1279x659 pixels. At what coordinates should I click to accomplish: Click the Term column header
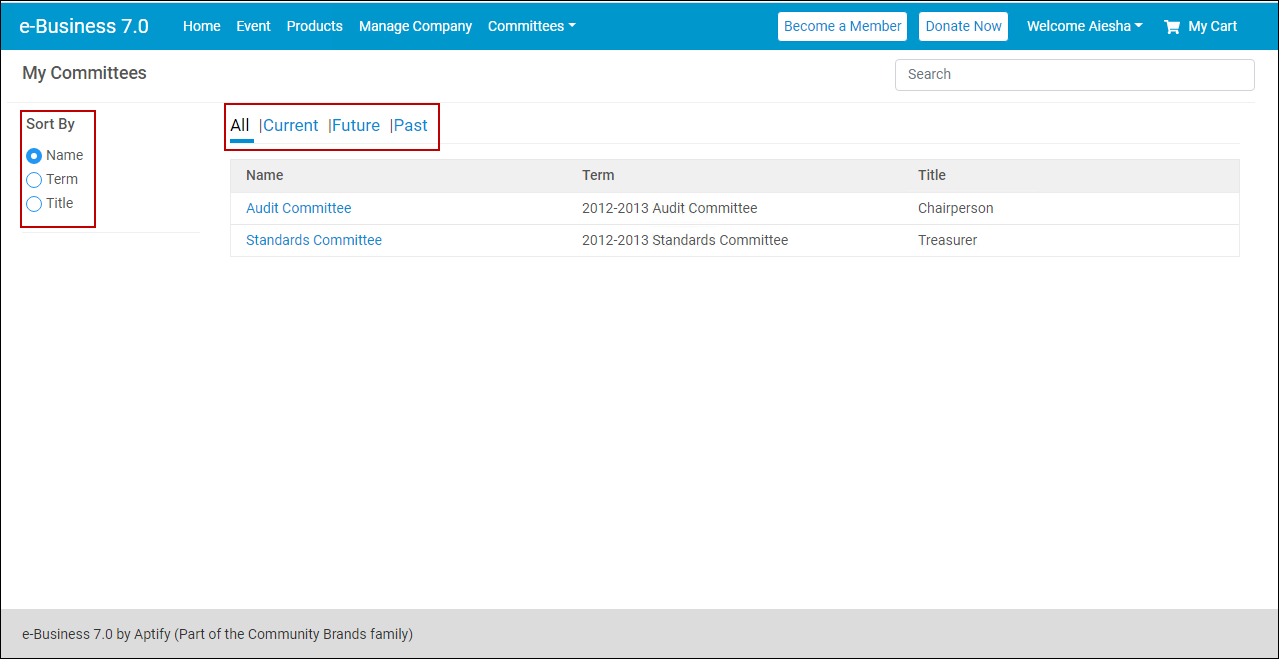click(598, 175)
